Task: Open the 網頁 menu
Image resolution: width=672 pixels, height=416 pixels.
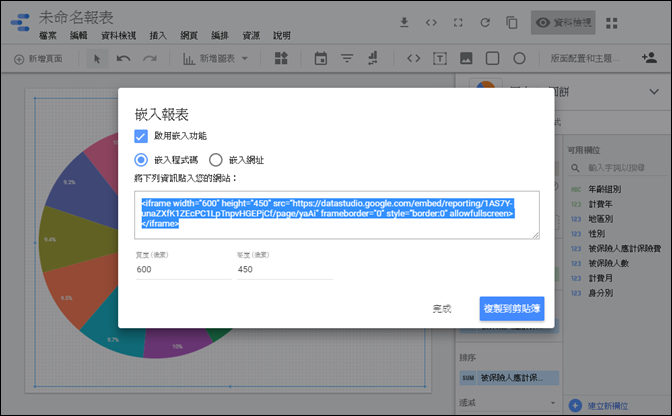Action: click(x=189, y=36)
